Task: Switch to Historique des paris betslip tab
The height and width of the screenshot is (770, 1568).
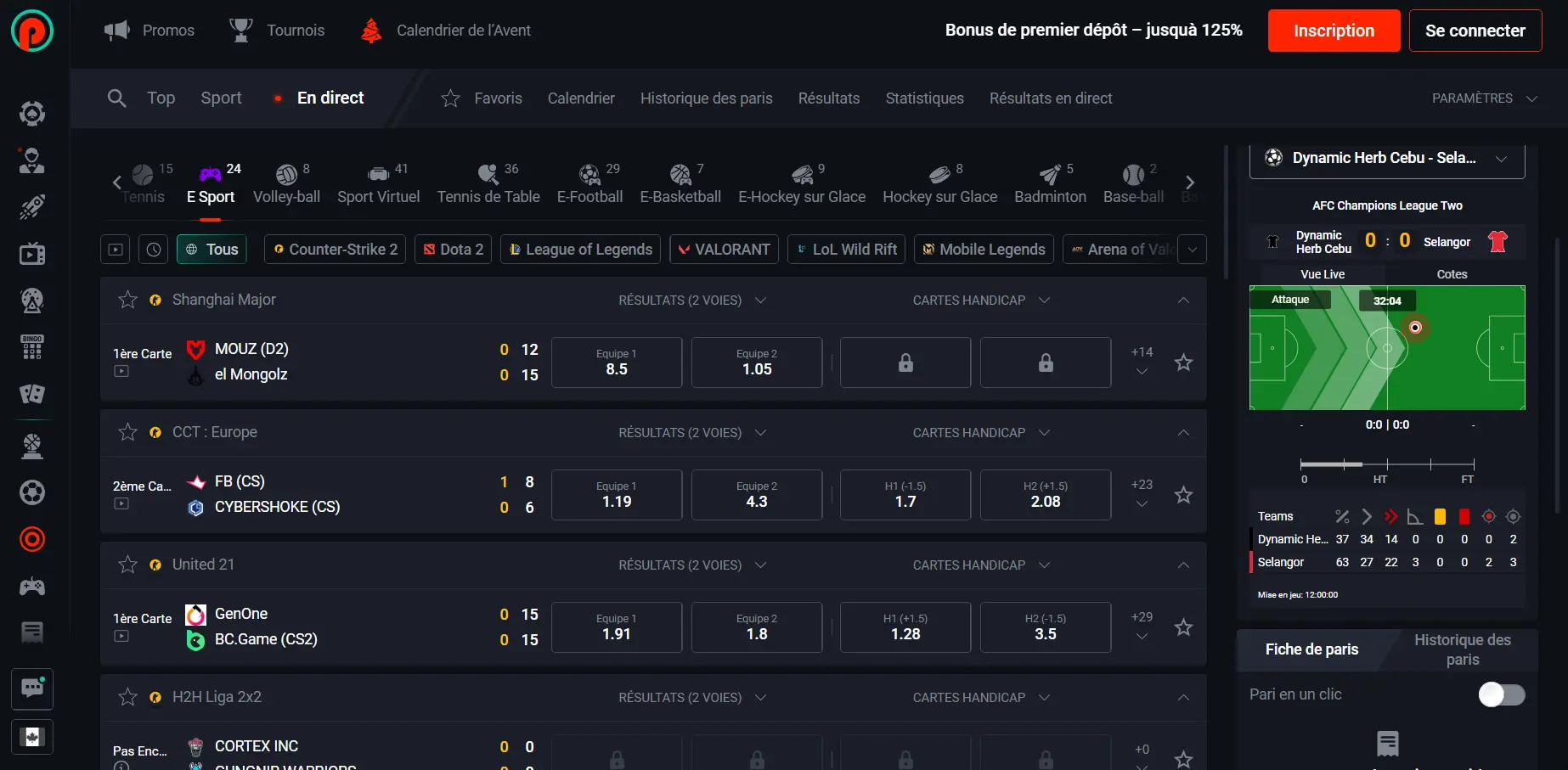Action: [x=1462, y=649]
